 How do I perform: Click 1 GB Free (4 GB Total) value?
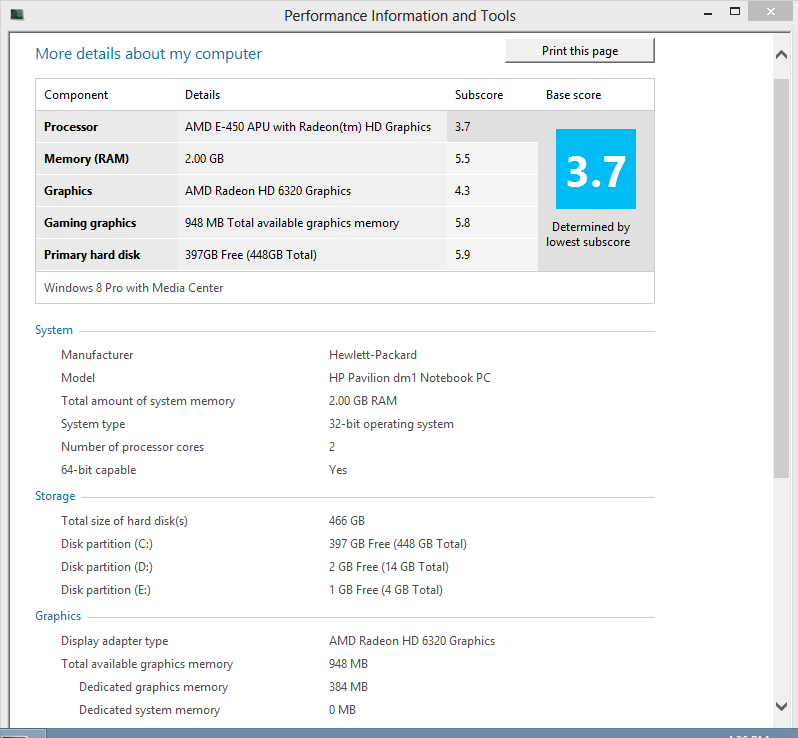(x=386, y=590)
